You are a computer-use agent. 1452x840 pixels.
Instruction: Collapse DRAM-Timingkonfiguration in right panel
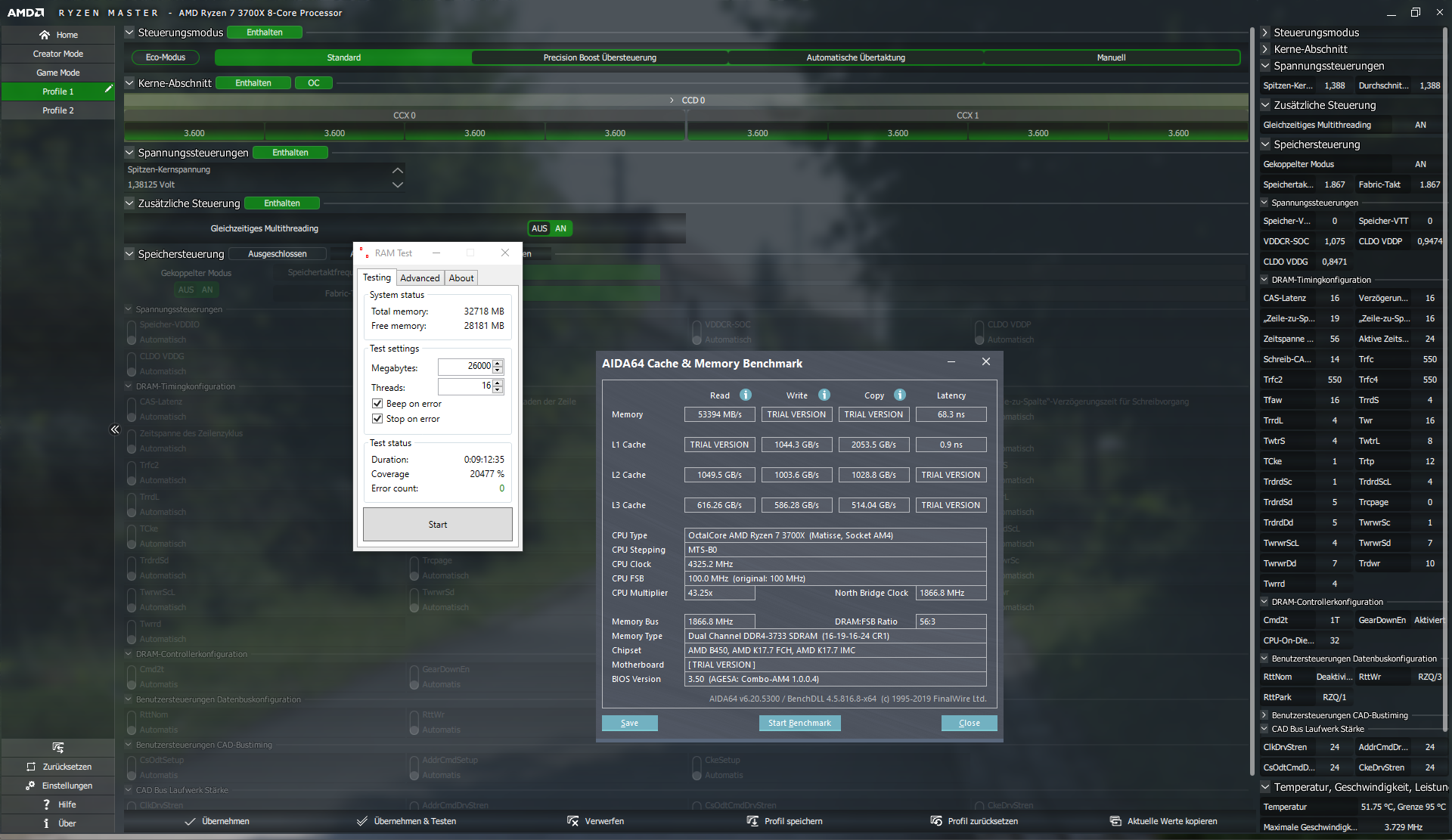coord(1264,280)
